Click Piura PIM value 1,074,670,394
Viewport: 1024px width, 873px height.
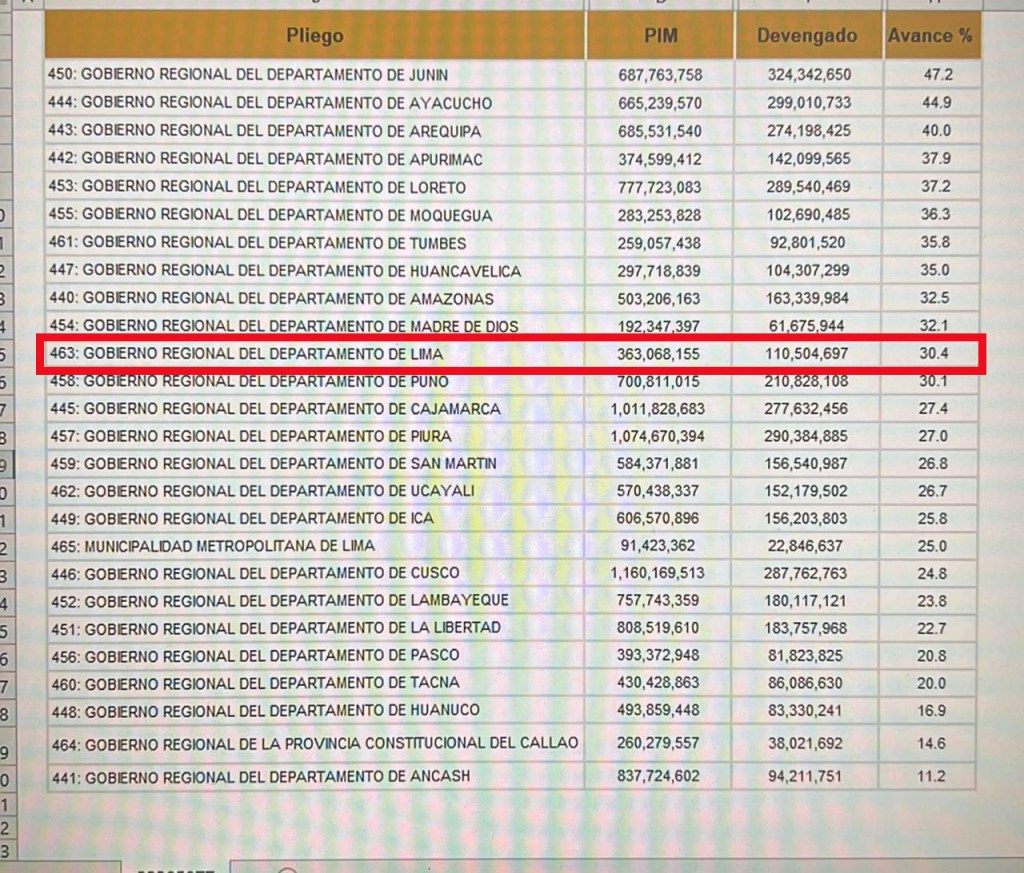click(657, 437)
